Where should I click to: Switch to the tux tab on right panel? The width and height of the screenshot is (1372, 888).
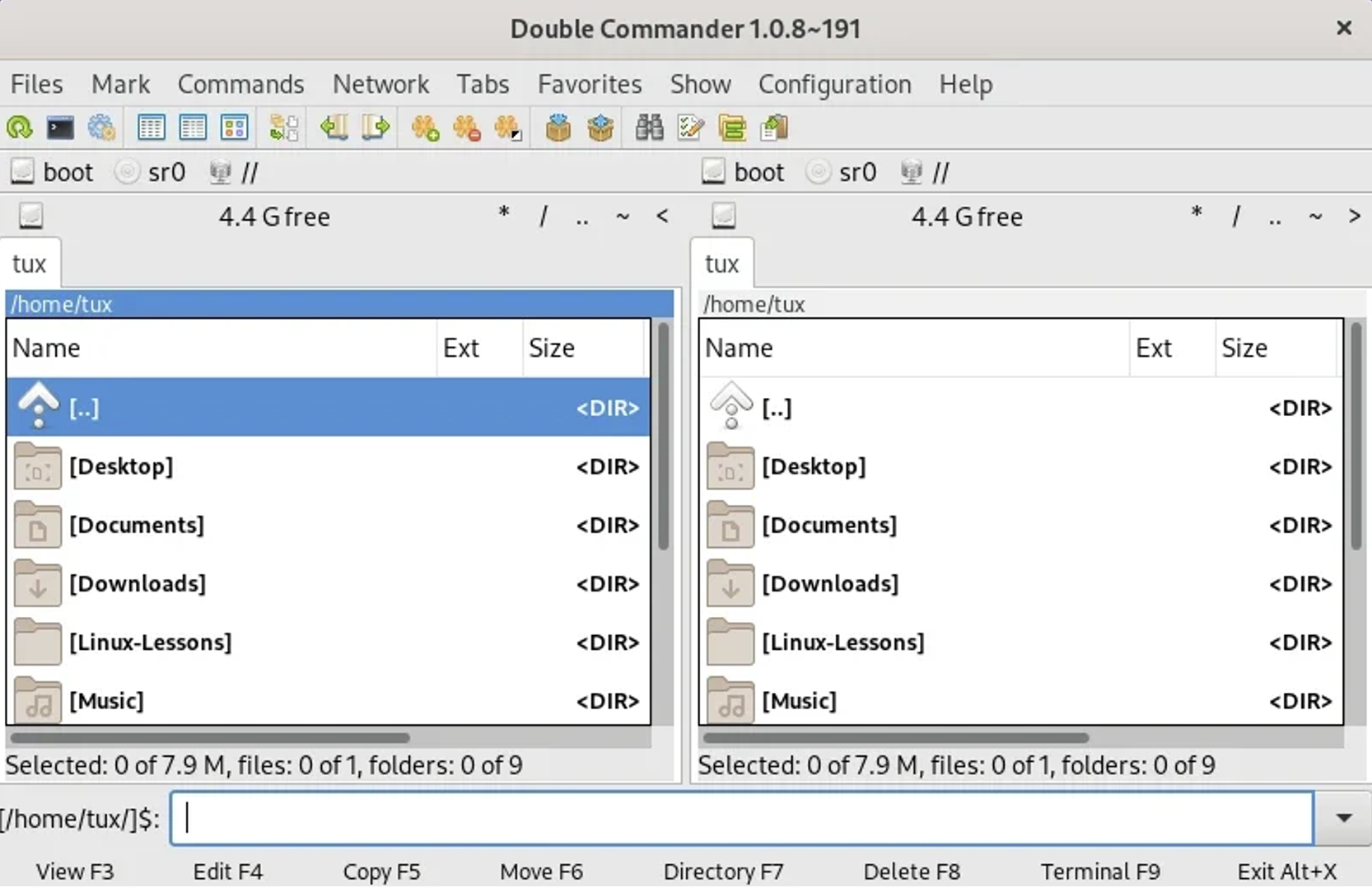coord(721,264)
